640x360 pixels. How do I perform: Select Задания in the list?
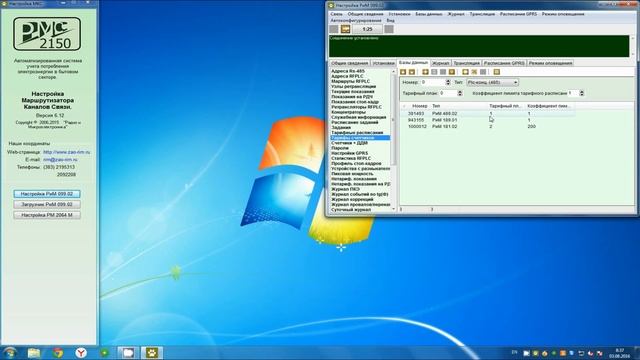click(x=341, y=127)
